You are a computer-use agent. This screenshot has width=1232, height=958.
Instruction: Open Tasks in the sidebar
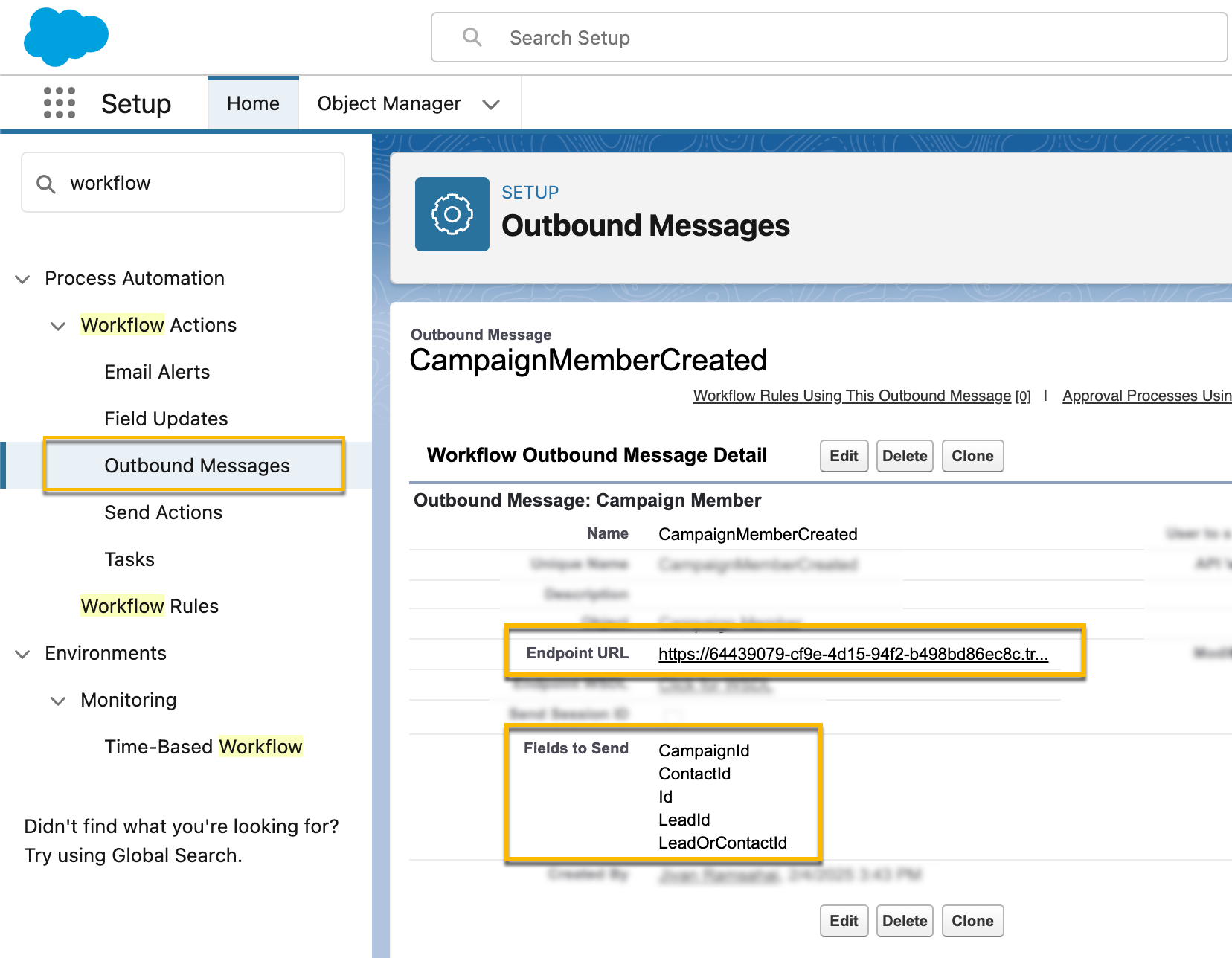coord(129,559)
